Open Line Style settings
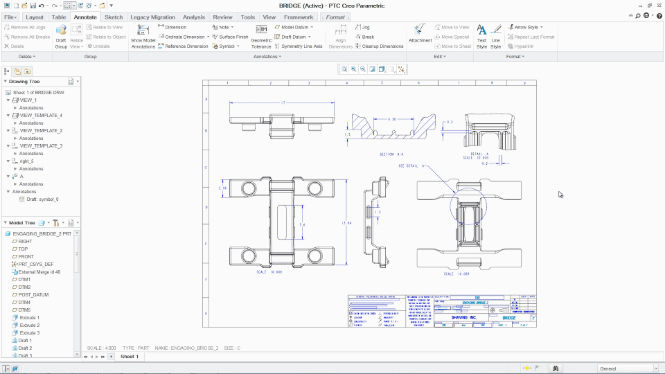The height and width of the screenshot is (374, 665). 496,36
